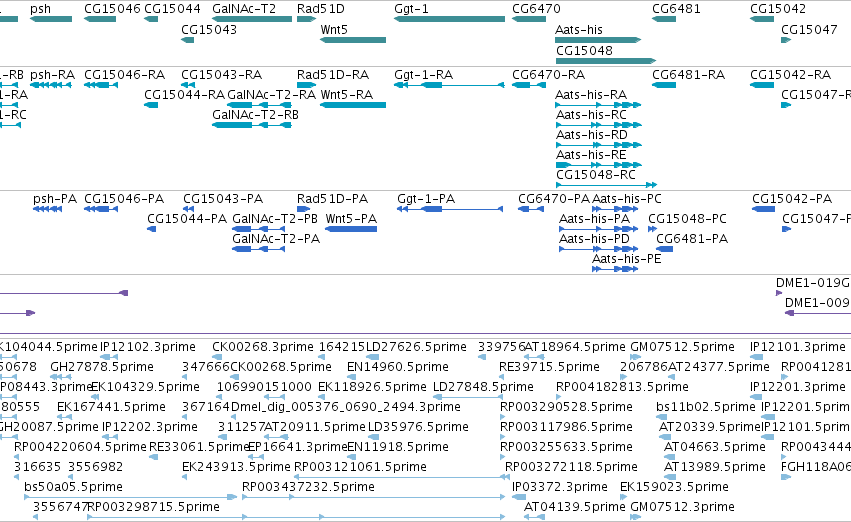The height and width of the screenshot is (522, 851).
Task: Open the CG6470 gene label
Action: [x=536, y=9]
